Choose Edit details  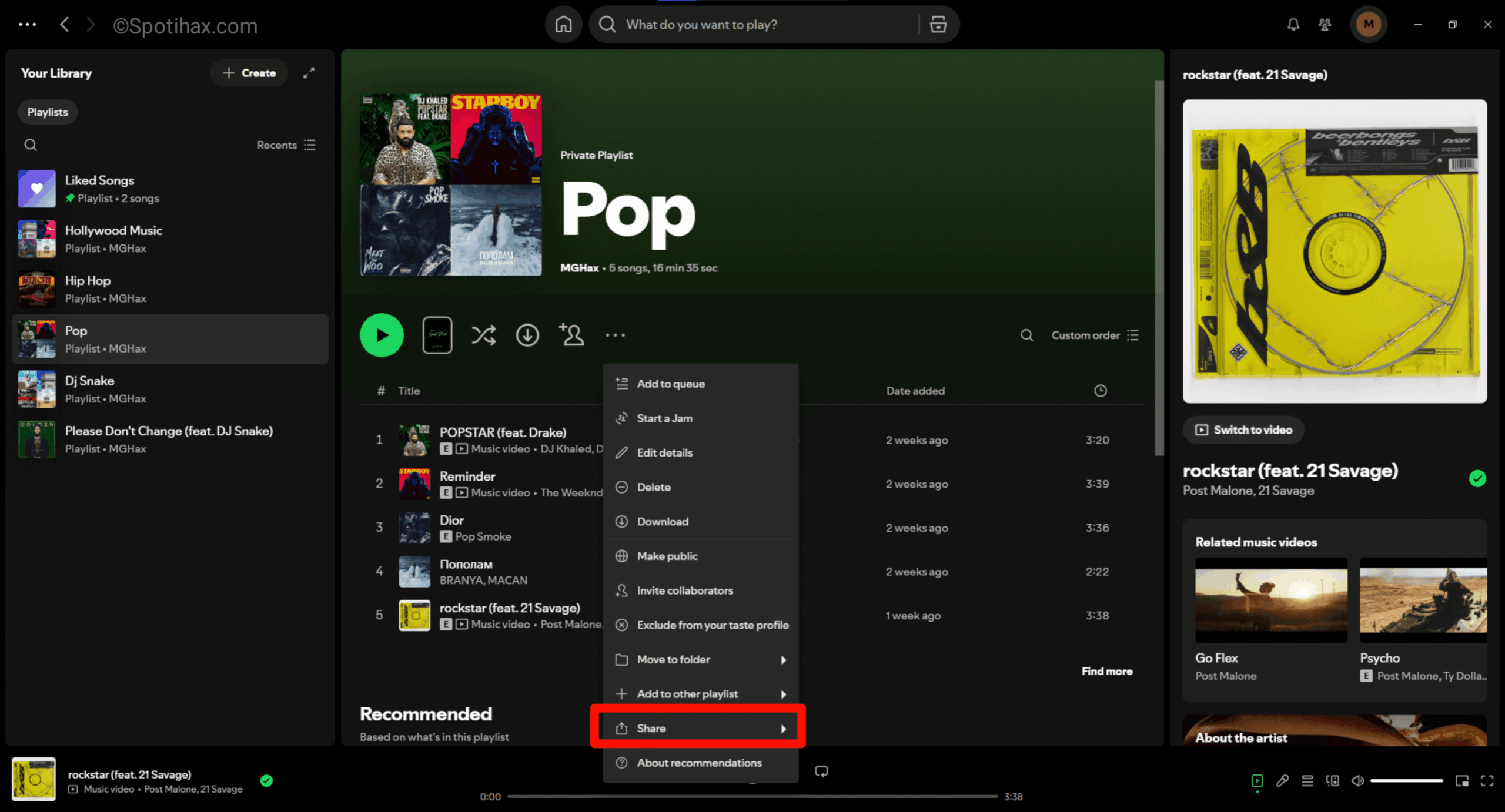(700, 453)
